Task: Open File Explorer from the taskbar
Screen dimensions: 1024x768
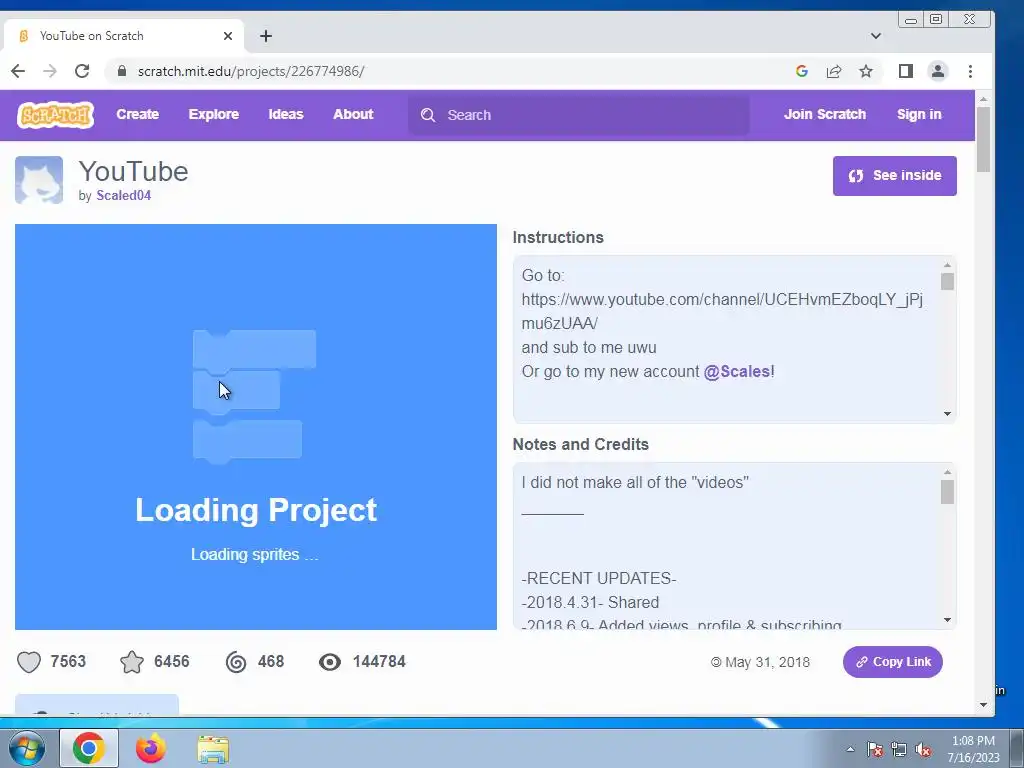Action: [214, 749]
